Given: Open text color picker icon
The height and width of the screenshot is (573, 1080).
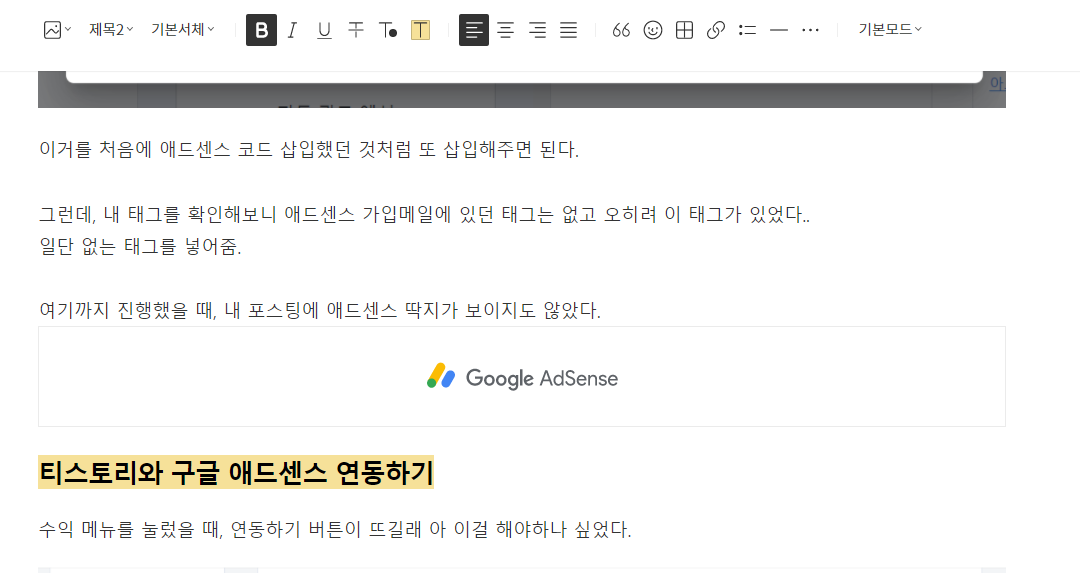Looking at the screenshot, I should click(x=388, y=30).
